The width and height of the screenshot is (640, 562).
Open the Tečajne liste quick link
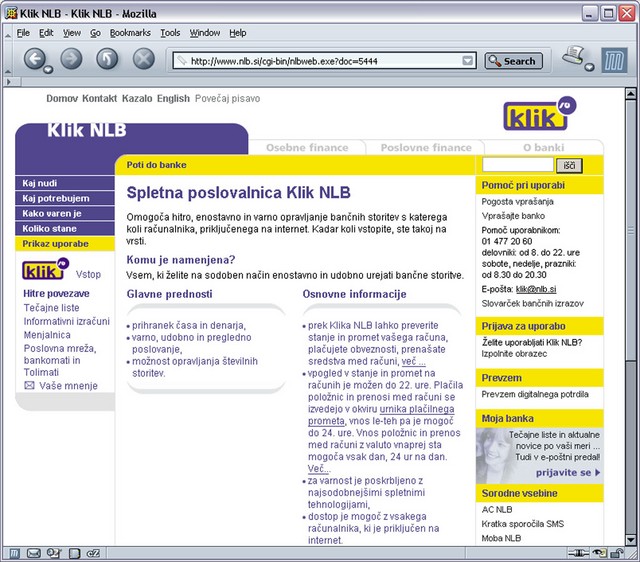tap(51, 308)
